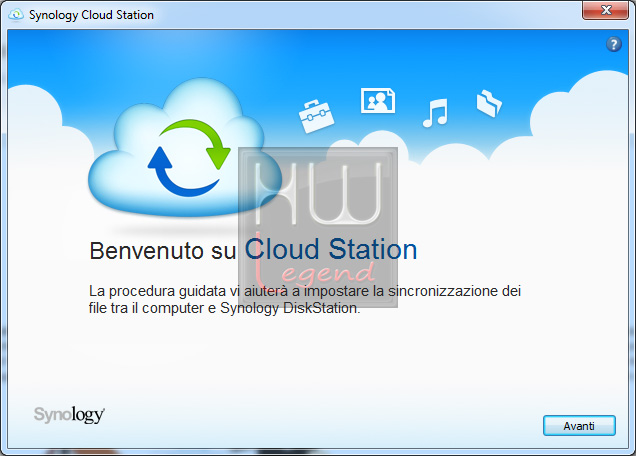Close the Synology Cloud Station window
The width and height of the screenshot is (636, 456).
tap(605, 10)
